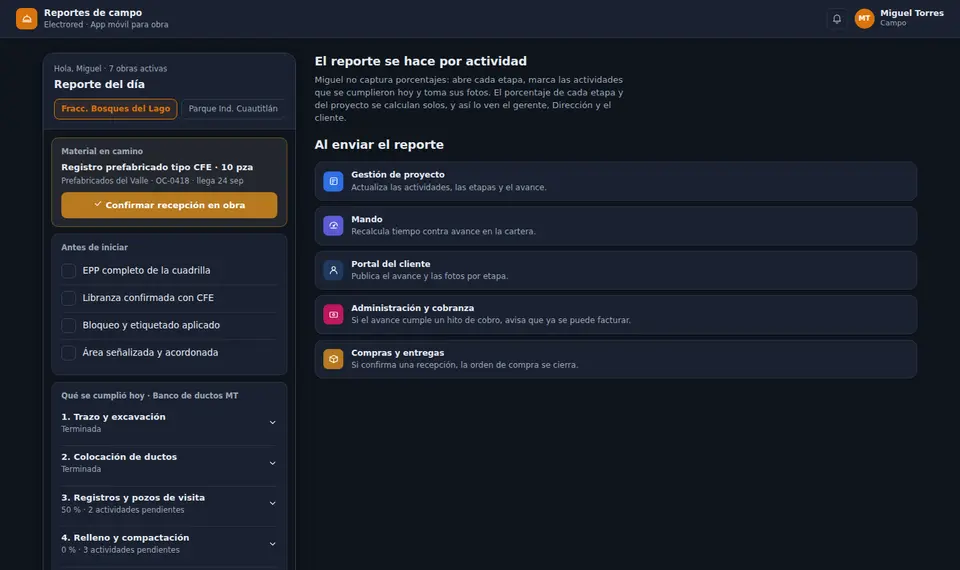Expand the Colocación de ductos chevron
This screenshot has width=960, height=570.
(272, 463)
